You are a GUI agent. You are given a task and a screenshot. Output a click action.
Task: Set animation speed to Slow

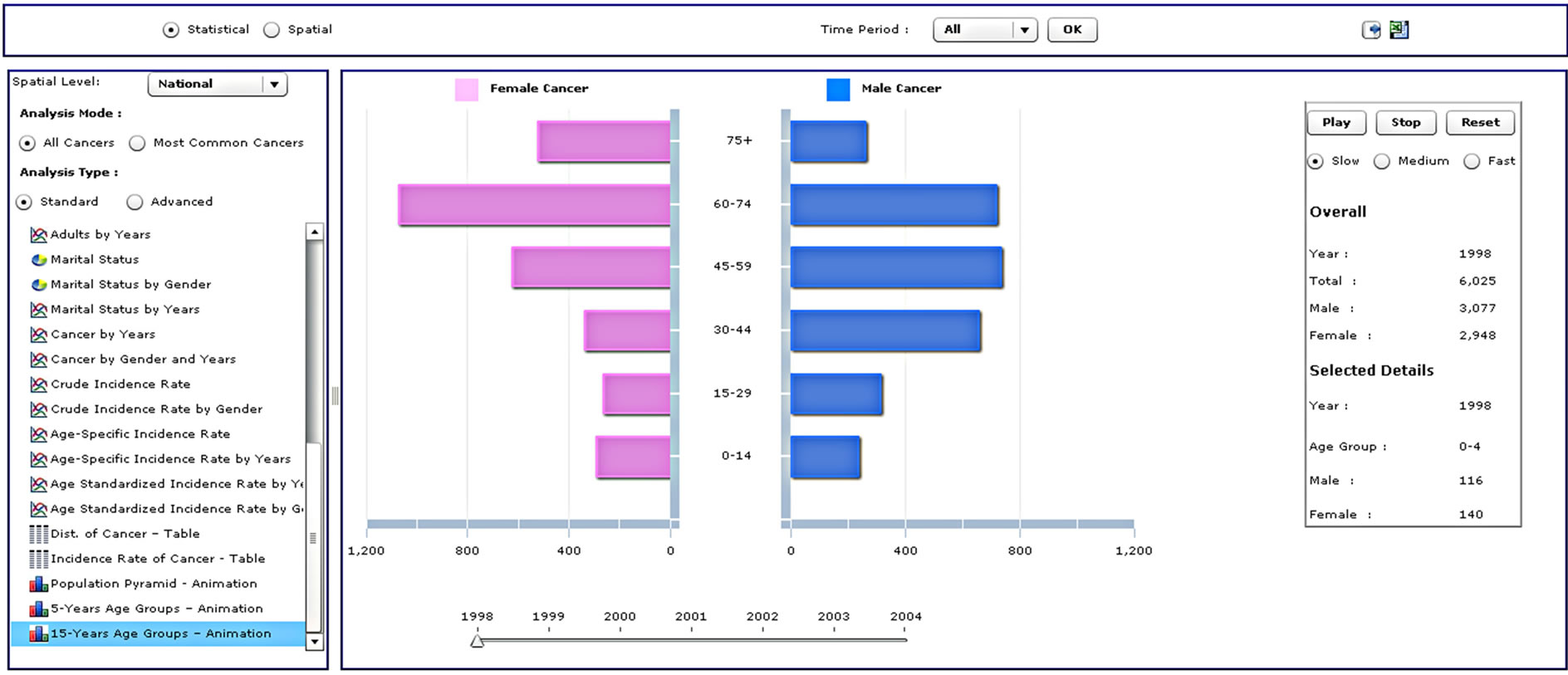coord(1316,161)
